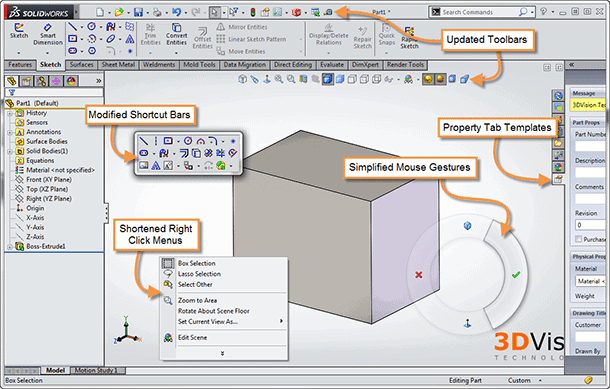Click the Save icon in title toolbar
Screen dimensions: 610x389
pyautogui.click(x=138, y=12)
